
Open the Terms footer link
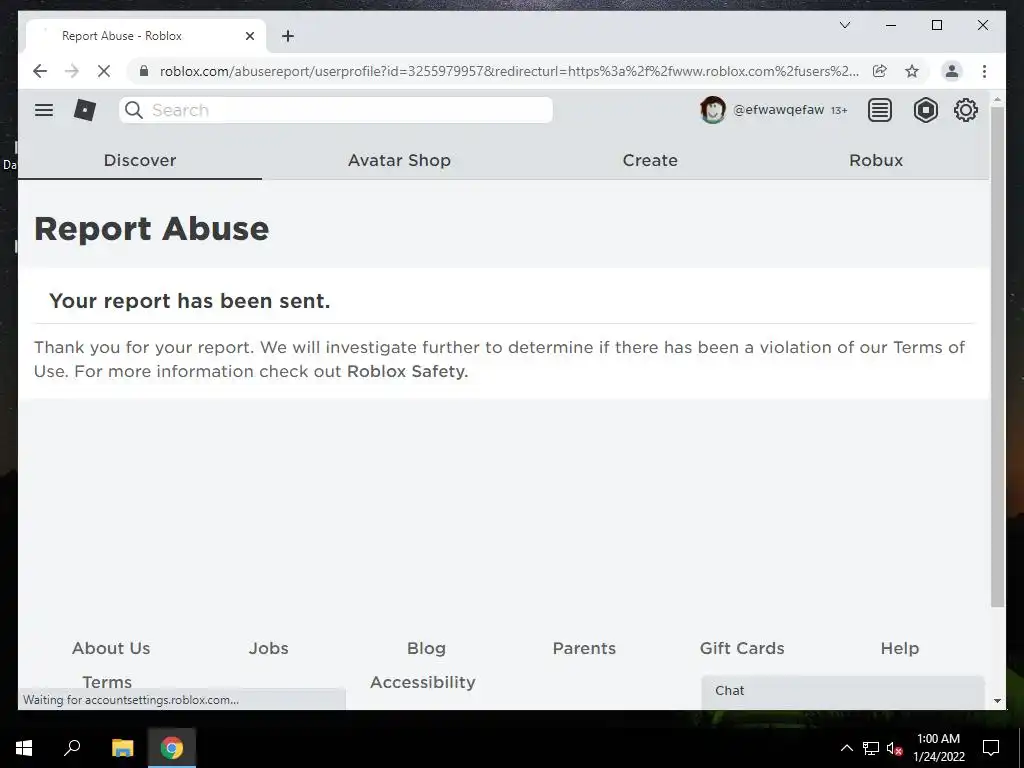click(x=107, y=682)
